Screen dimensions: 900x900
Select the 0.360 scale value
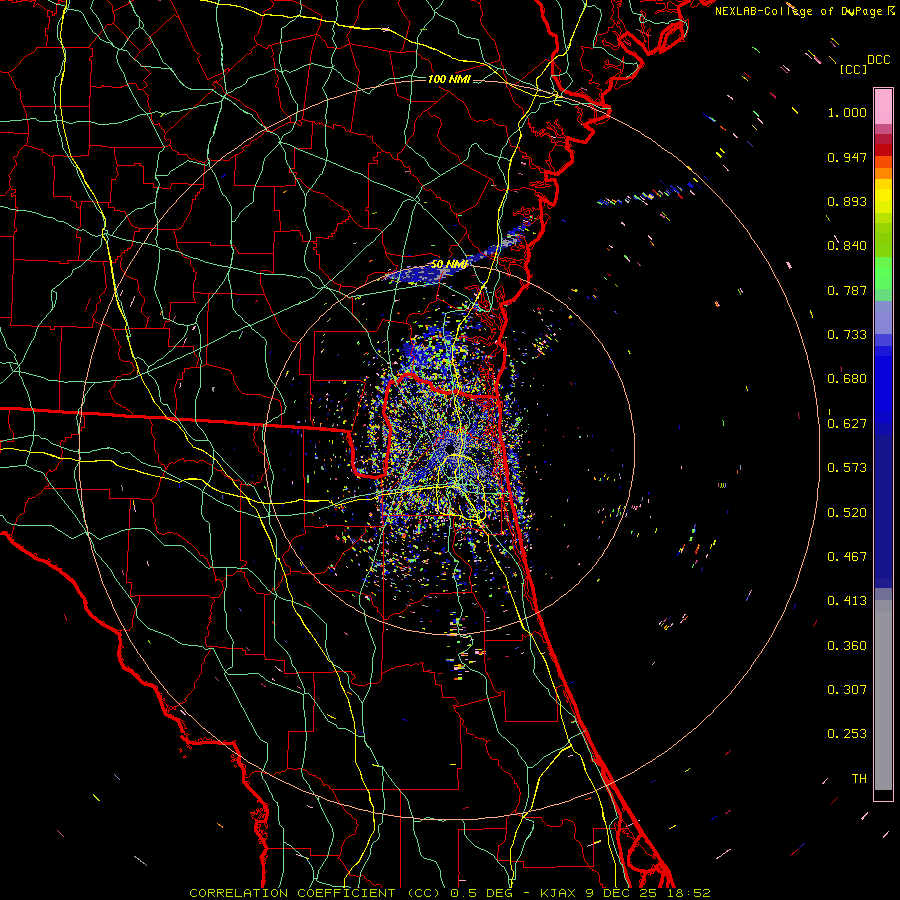847,646
